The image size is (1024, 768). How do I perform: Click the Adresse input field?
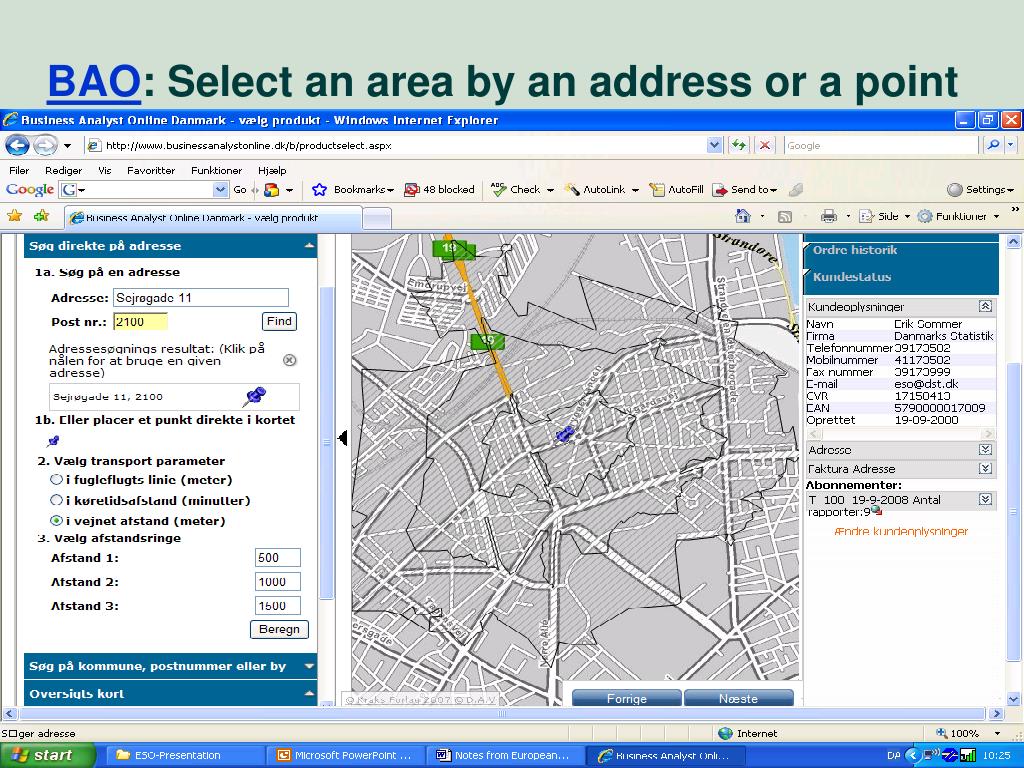pyautogui.click(x=200, y=298)
